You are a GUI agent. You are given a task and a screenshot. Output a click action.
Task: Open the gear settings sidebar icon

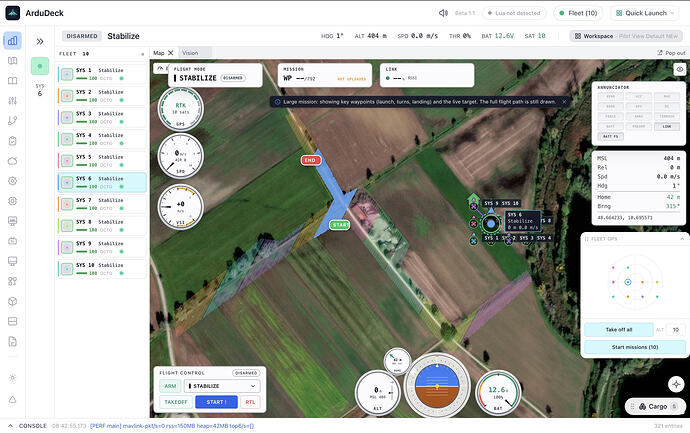click(x=12, y=181)
